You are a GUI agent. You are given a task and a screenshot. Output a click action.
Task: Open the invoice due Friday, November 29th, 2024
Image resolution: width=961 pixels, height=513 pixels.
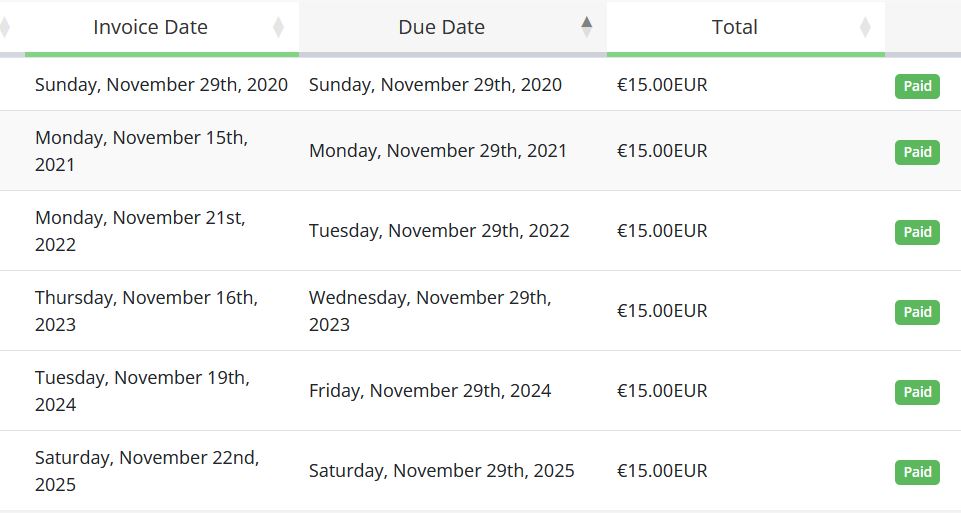coord(480,390)
